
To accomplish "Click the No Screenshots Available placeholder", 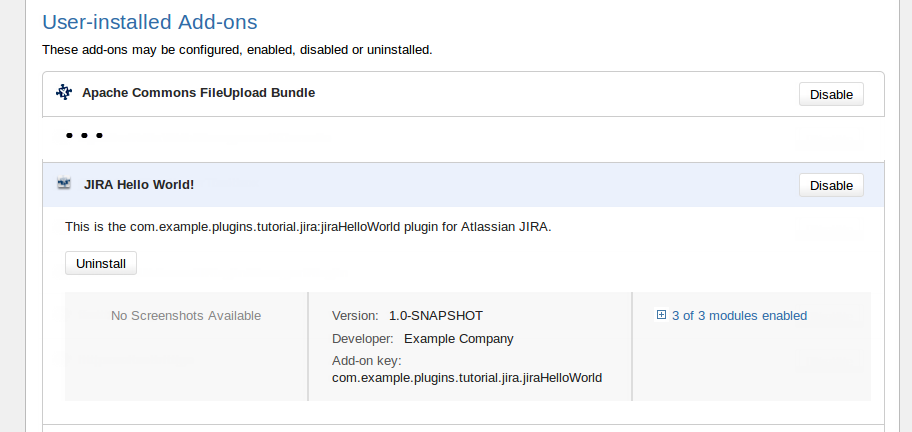I will [x=186, y=315].
